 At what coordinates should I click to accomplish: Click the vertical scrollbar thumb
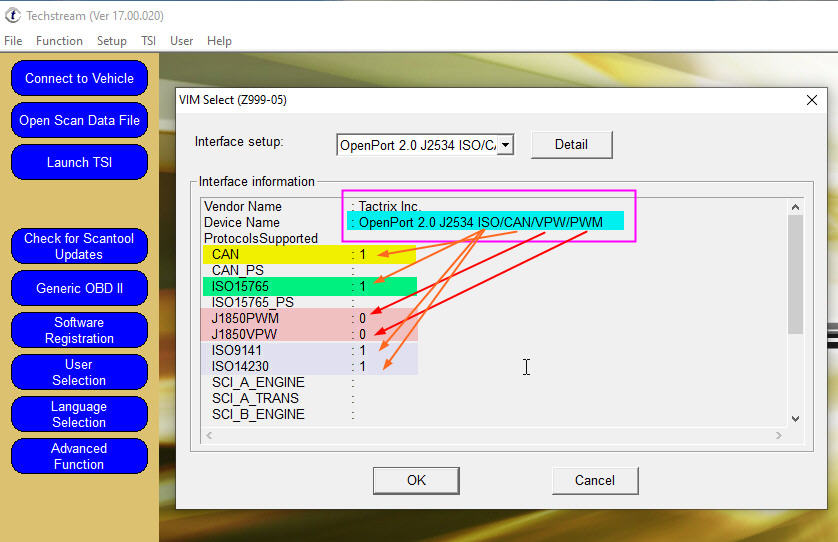[x=795, y=274]
